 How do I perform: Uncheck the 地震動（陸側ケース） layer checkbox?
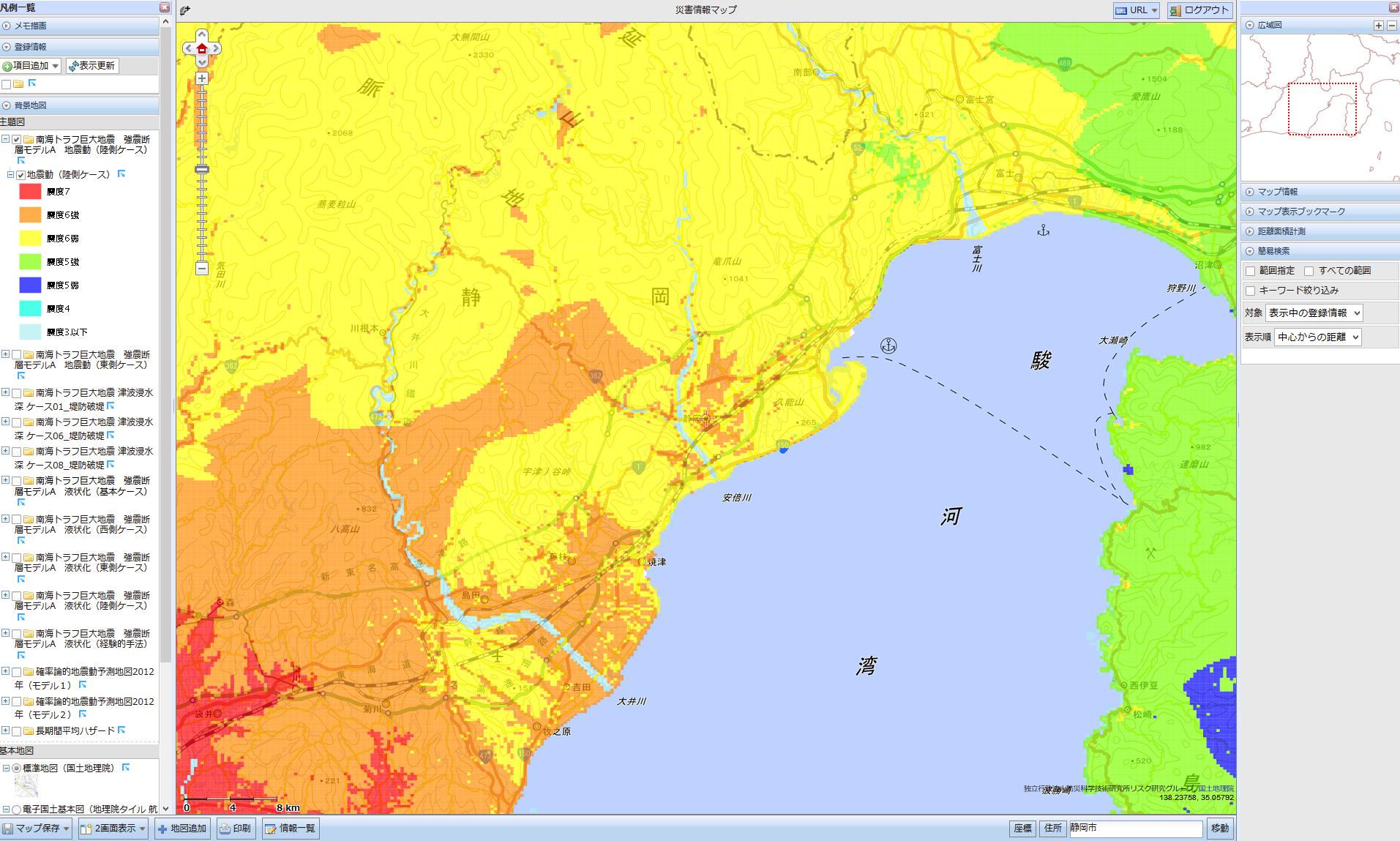[x=20, y=175]
